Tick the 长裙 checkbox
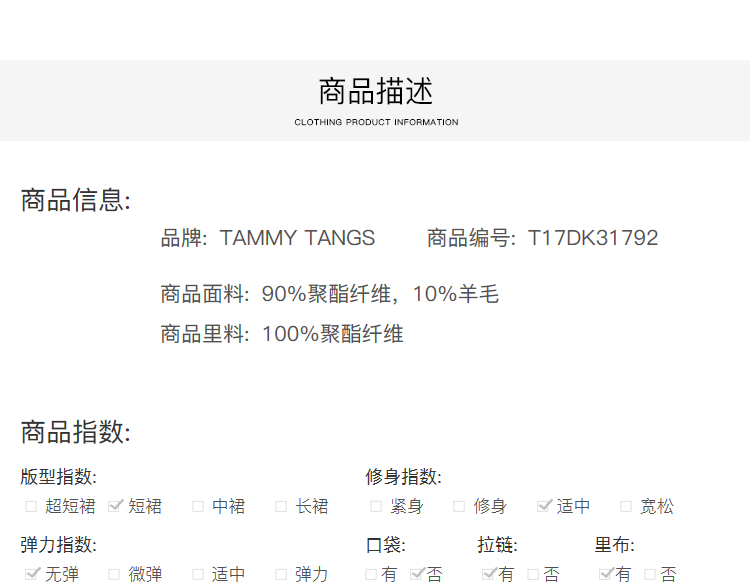The width and height of the screenshot is (750, 586). tap(282, 507)
